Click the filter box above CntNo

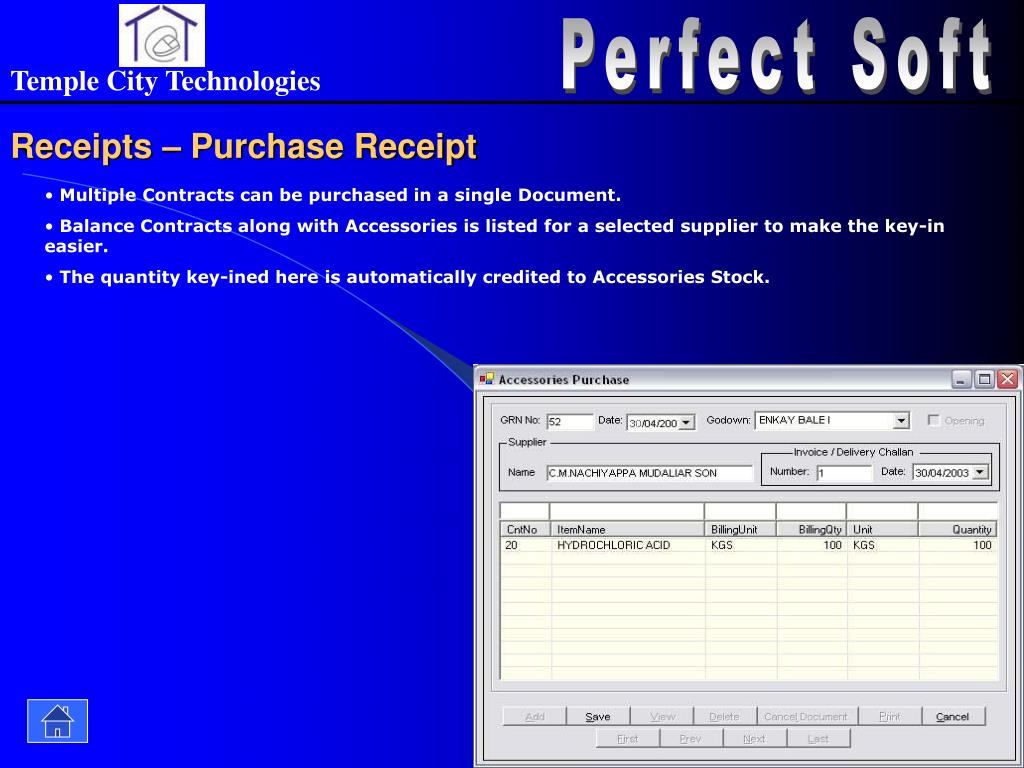click(x=524, y=511)
